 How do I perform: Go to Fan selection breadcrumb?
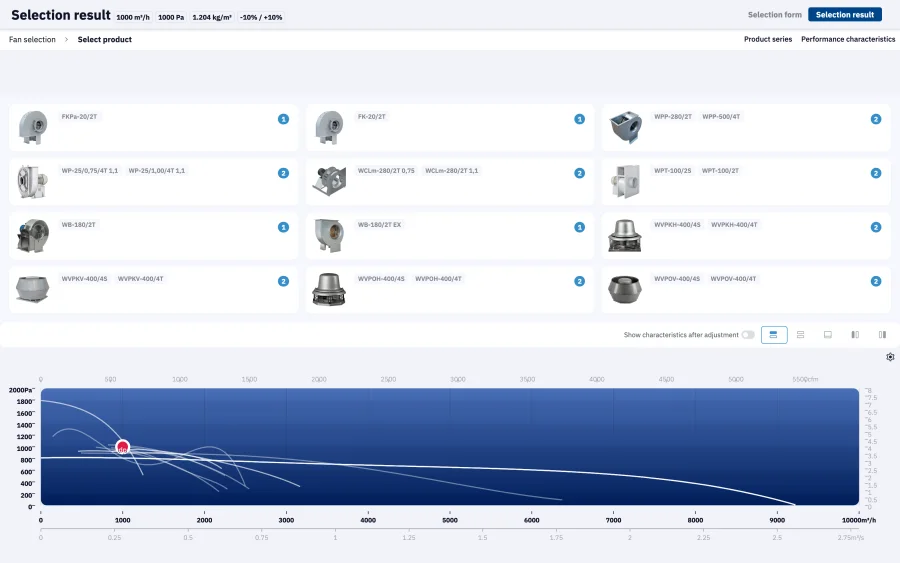[x=32, y=40]
